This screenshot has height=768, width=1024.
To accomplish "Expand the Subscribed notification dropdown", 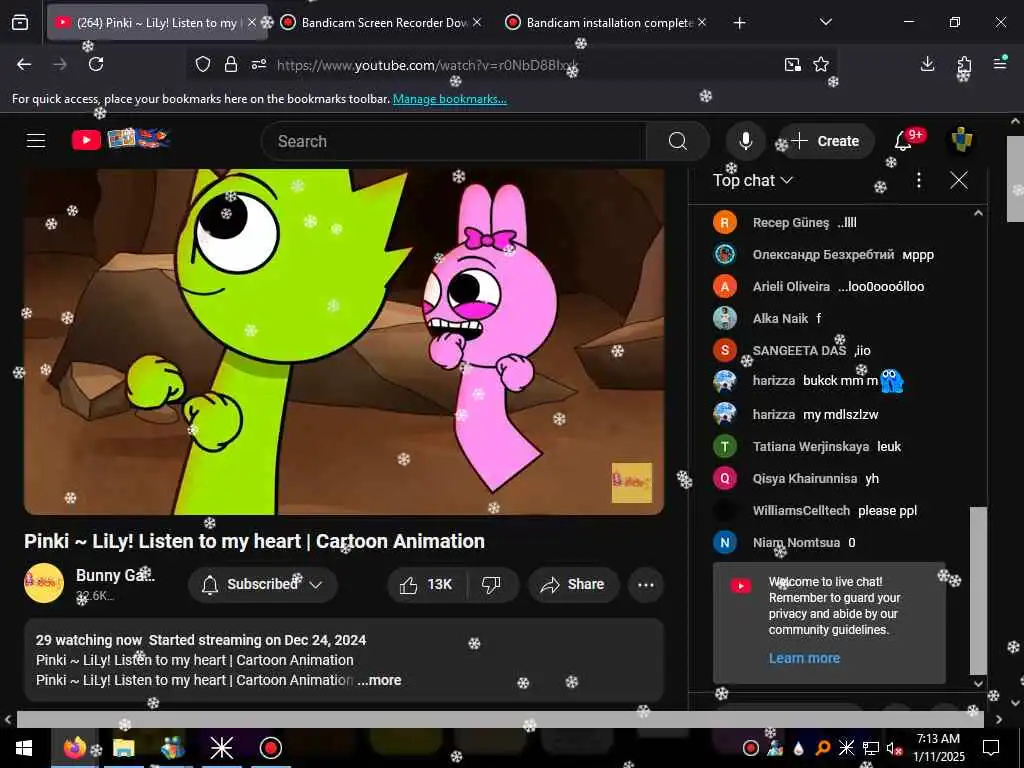I will pyautogui.click(x=315, y=584).
